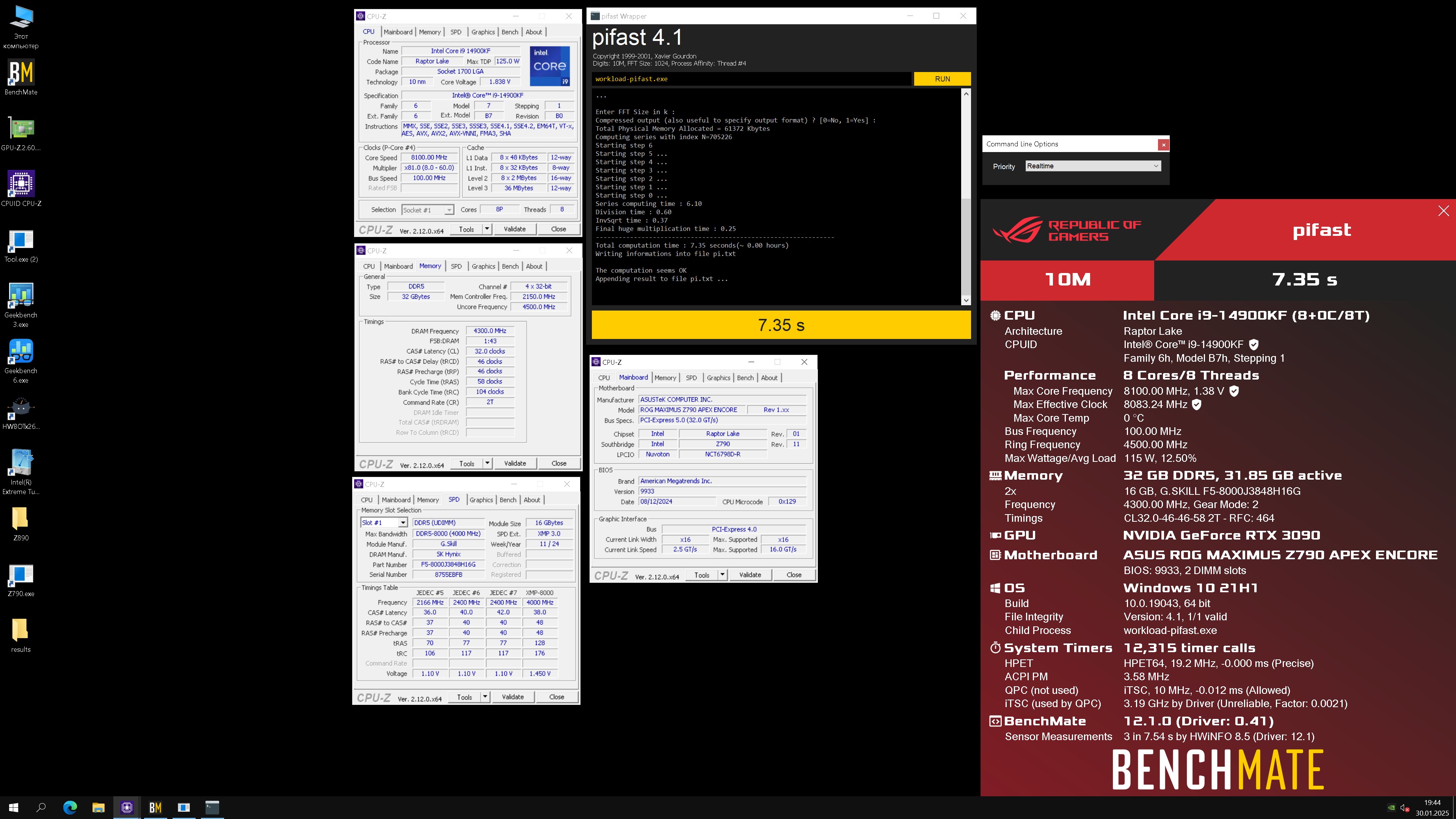The width and height of the screenshot is (1456, 819).
Task: Open the Socket #1 selection dropdown
Action: (x=427, y=210)
